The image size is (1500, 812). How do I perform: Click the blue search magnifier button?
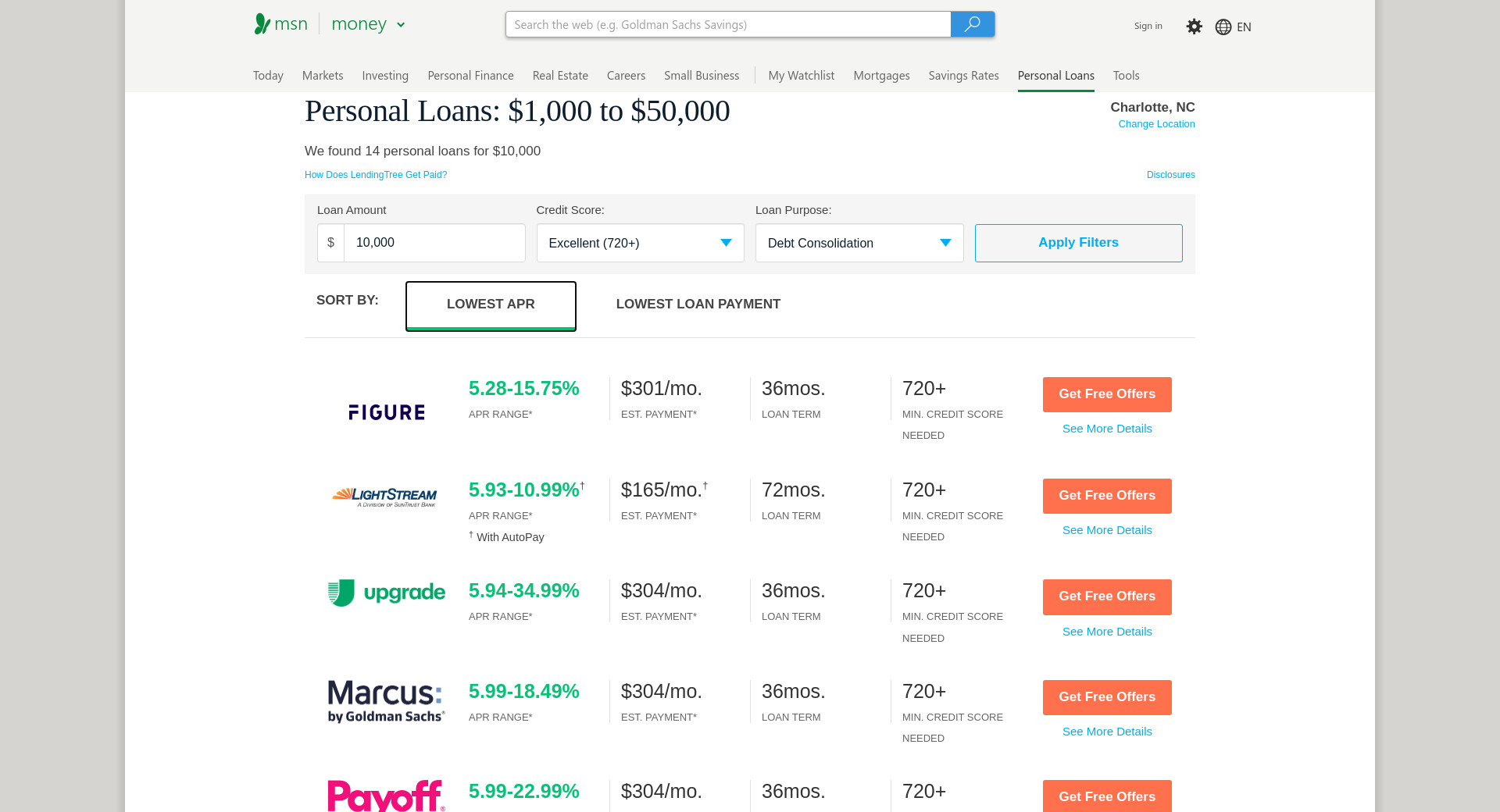(x=972, y=24)
